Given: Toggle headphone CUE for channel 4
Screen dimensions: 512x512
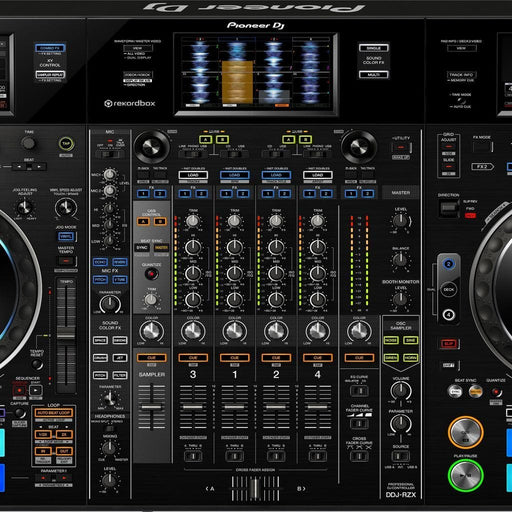Looking at the screenshot, I should pyautogui.click(x=318, y=358).
